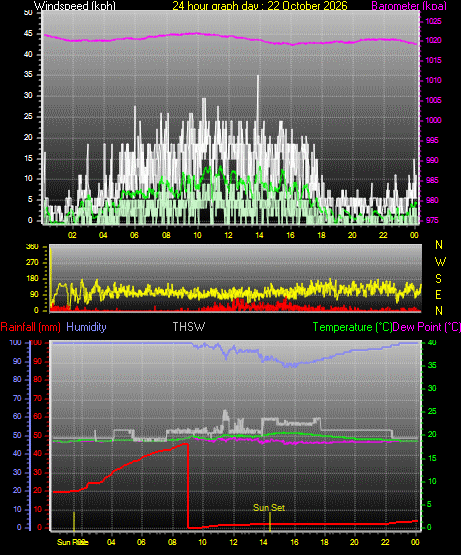Image resolution: width=461 pixels, height=555 pixels.
Task: Click the 45 windspeed scale value
Action: point(28,34)
